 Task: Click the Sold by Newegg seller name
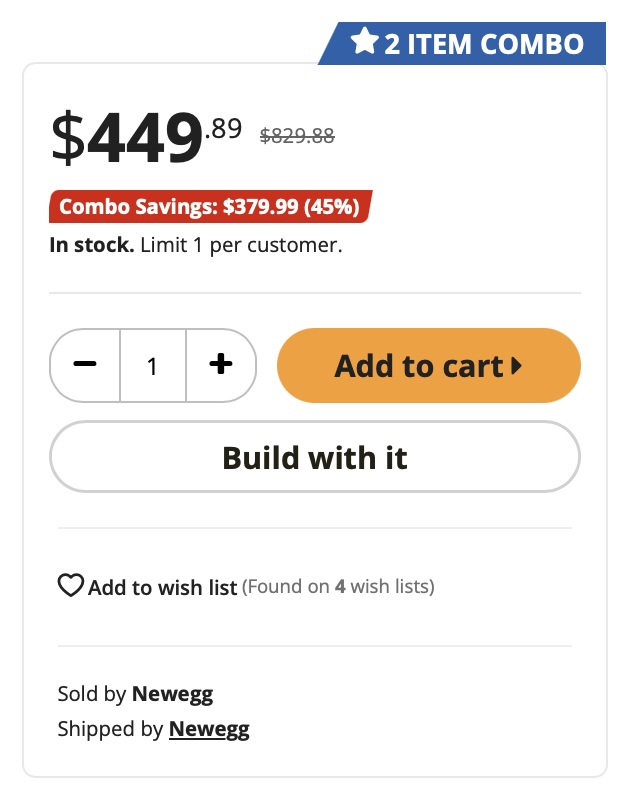172,694
